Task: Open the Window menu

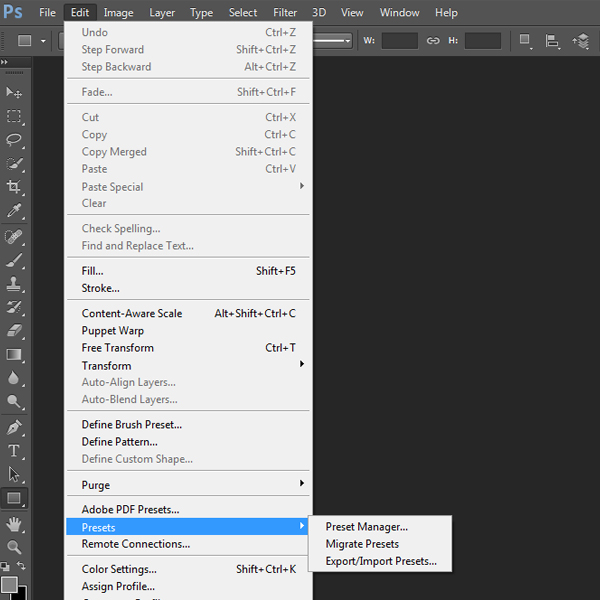Action: 399,13
